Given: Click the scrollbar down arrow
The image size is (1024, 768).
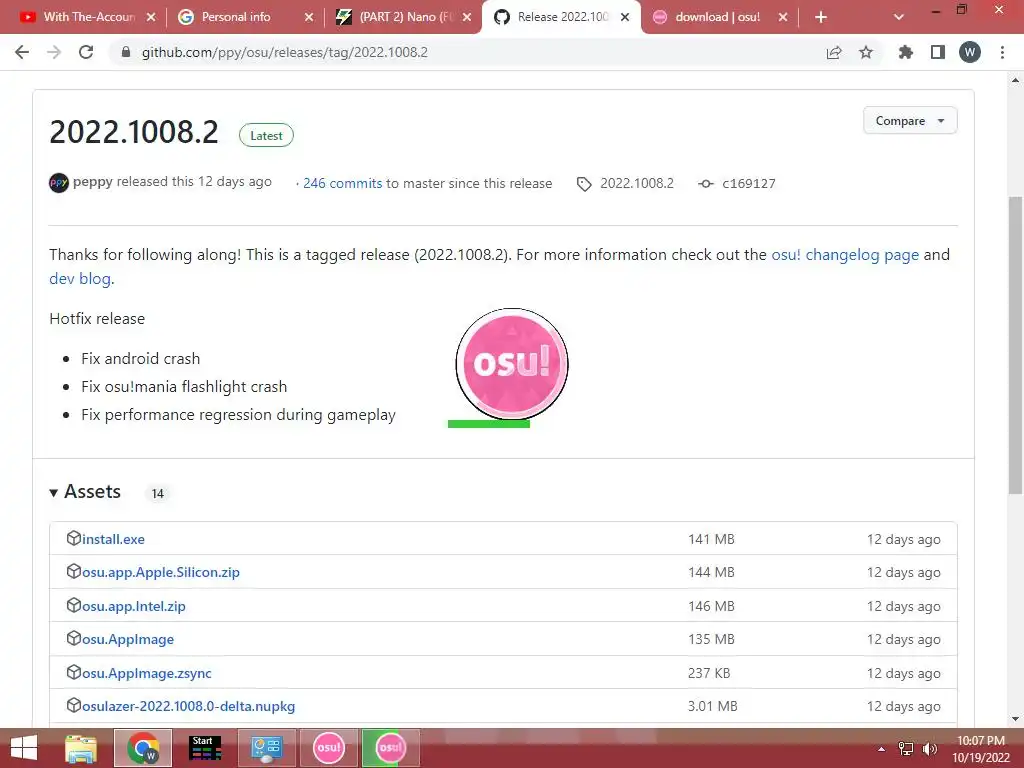Looking at the screenshot, I should pyautogui.click(x=1016, y=719).
